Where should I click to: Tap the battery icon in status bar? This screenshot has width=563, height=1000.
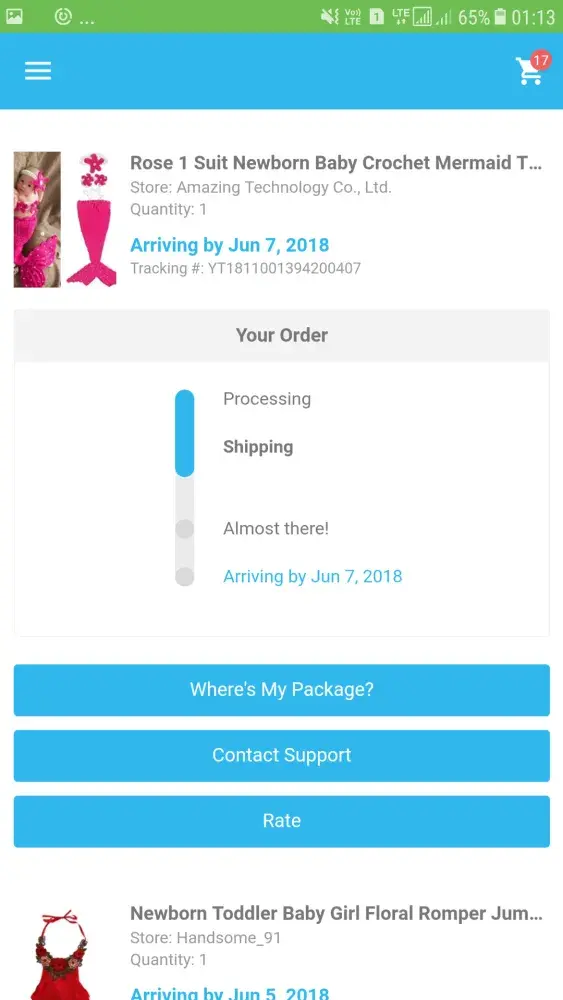tap(501, 17)
